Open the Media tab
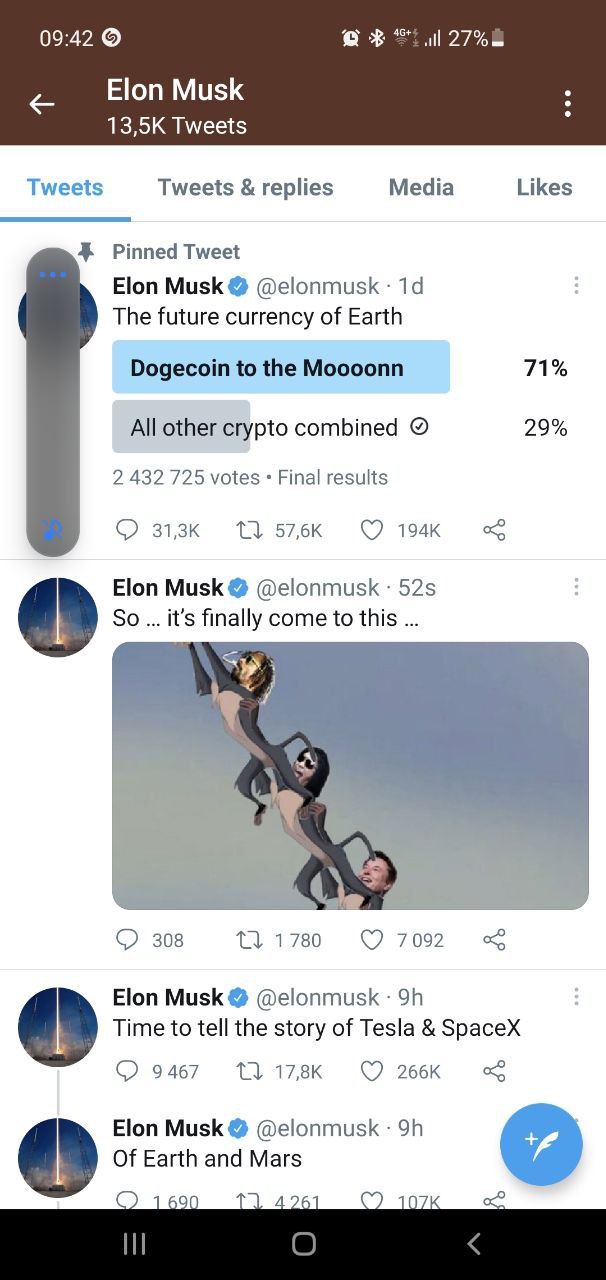This screenshot has height=1280, width=606. pos(421,187)
